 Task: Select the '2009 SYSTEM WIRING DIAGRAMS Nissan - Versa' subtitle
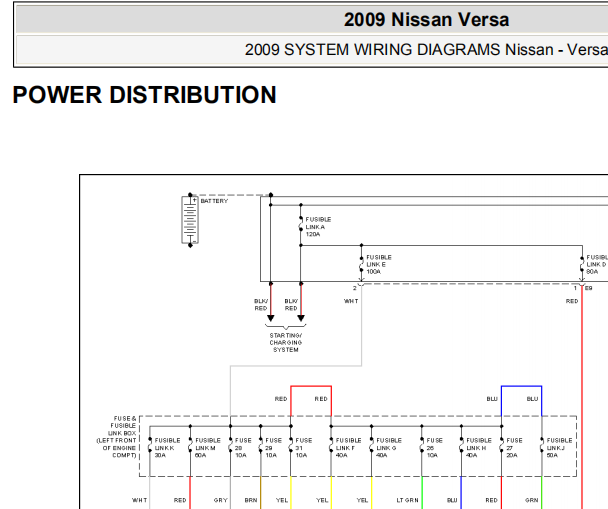426,50
